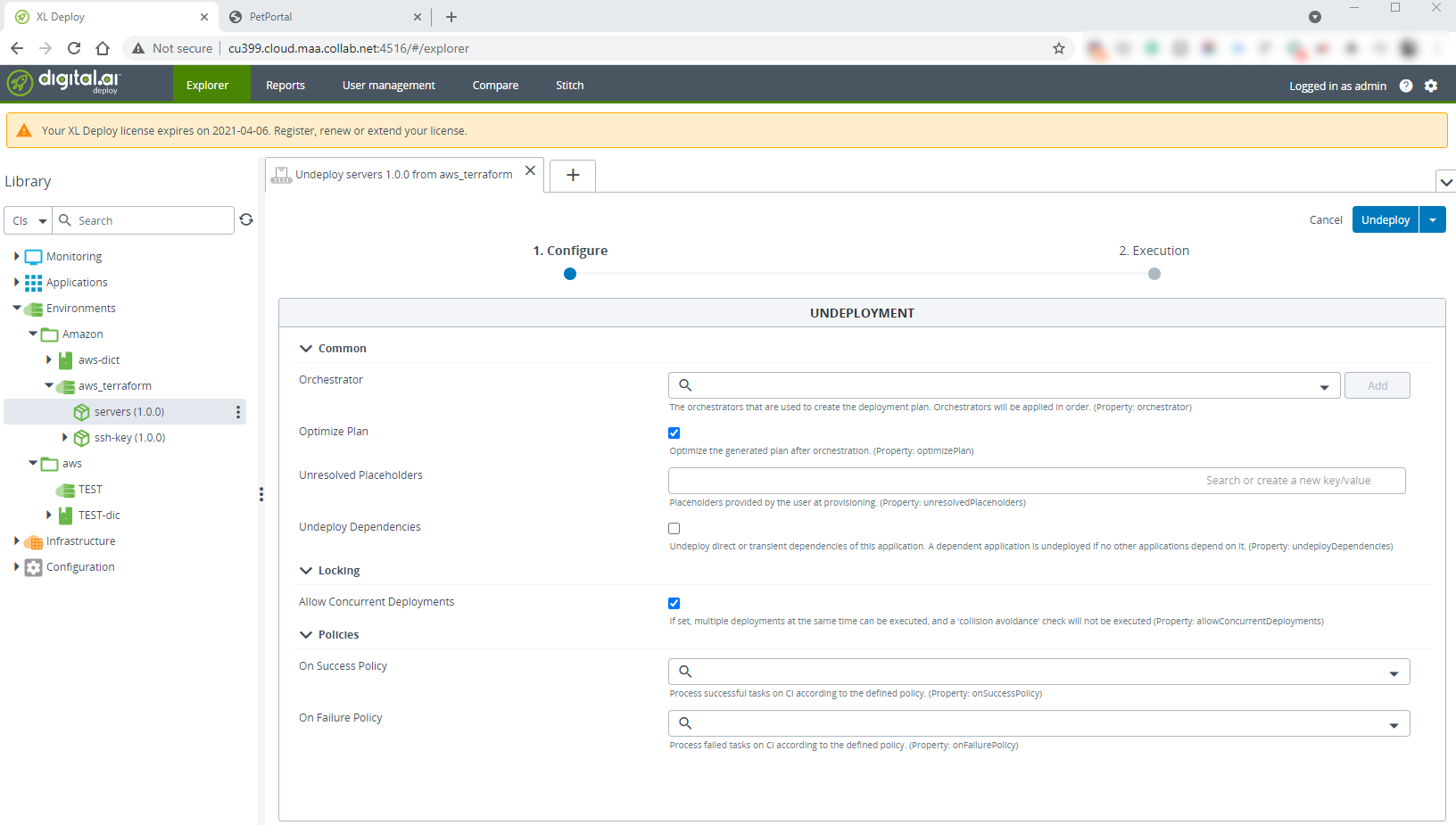Click the ssh-key package cube icon
The width and height of the screenshot is (1456, 825).
(82, 438)
